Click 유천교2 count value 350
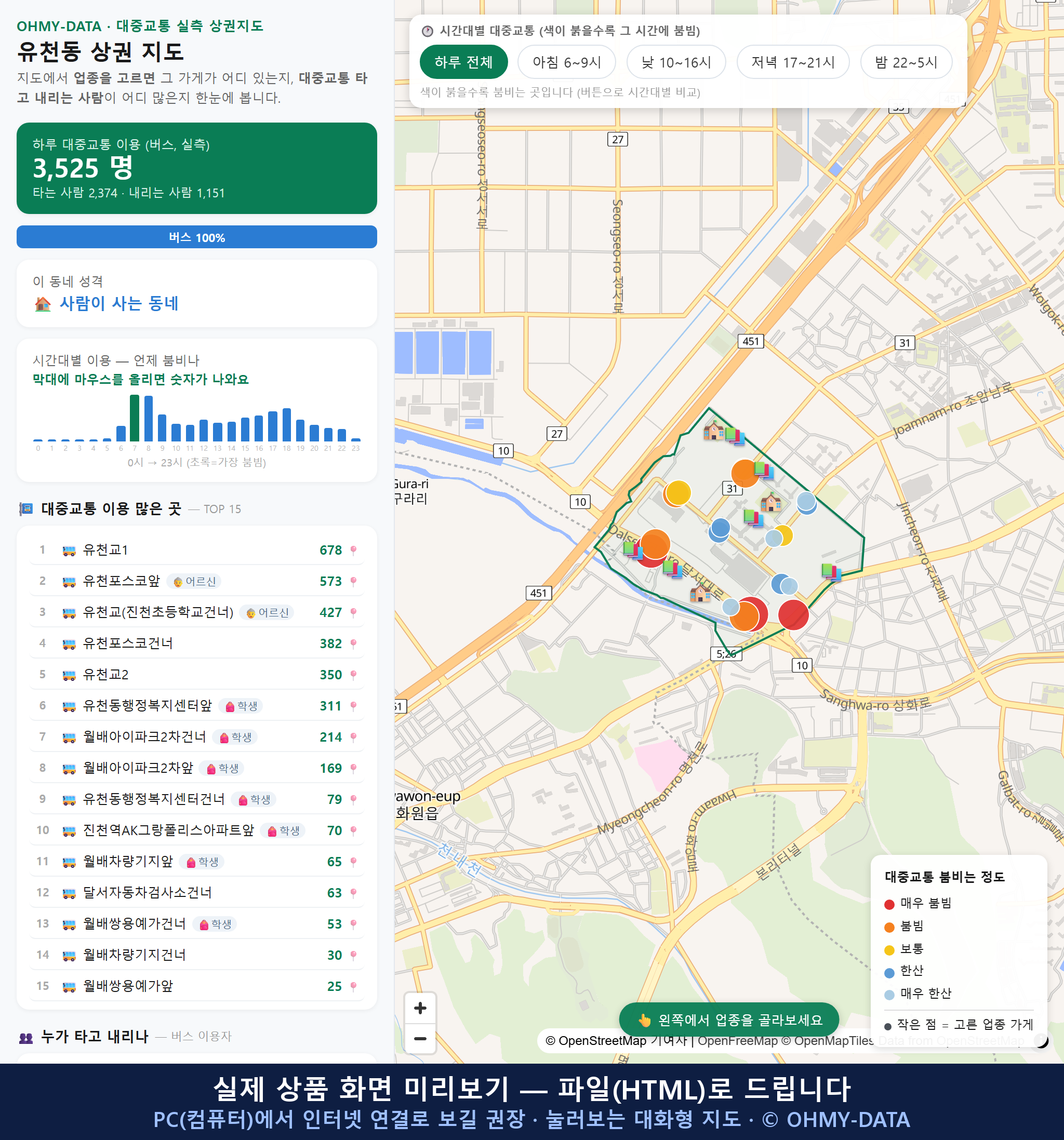Screen dimensions: 1064x1140 pos(331,675)
